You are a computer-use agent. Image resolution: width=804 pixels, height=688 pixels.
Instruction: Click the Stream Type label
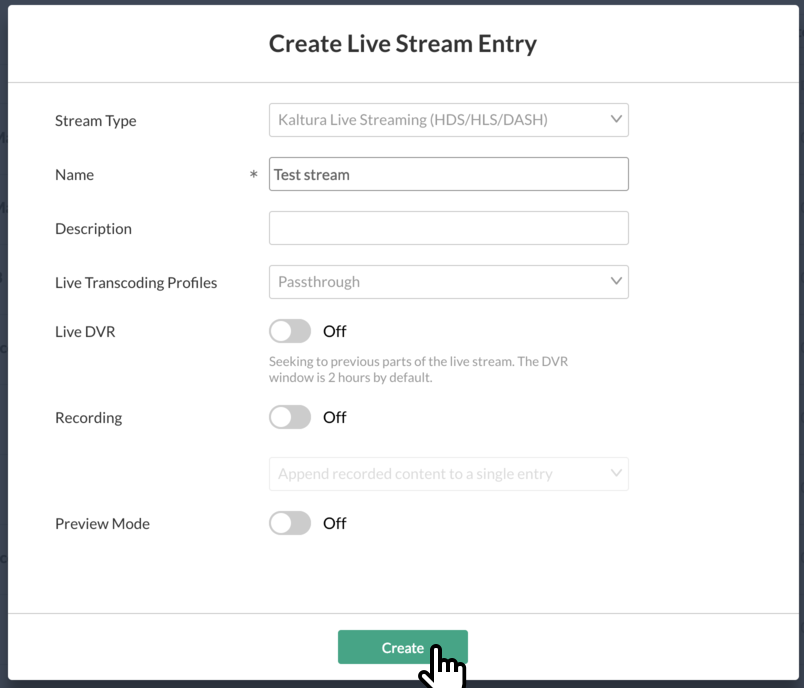point(95,121)
